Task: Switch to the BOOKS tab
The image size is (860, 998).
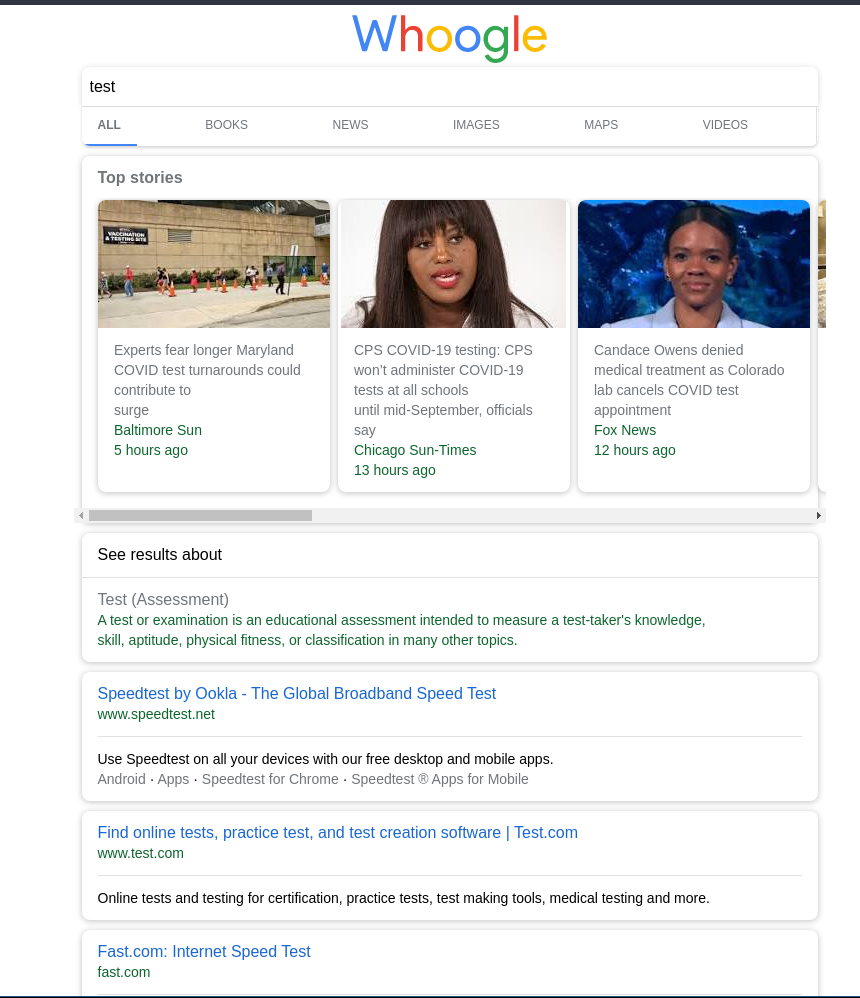Action: [226, 125]
